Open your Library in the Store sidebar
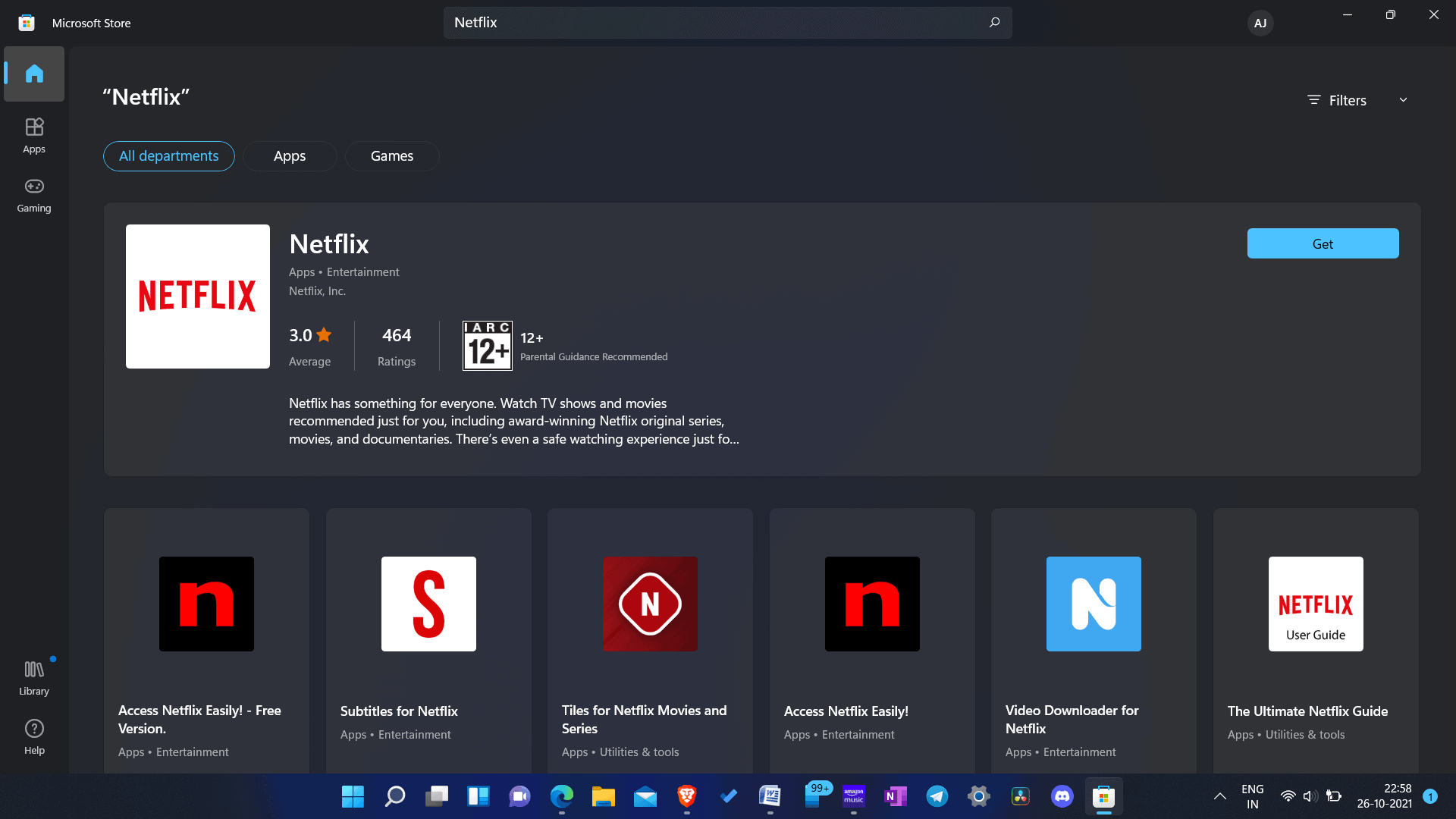Image resolution: width=1456 pixels, height=819 pixels. point(33,676)
